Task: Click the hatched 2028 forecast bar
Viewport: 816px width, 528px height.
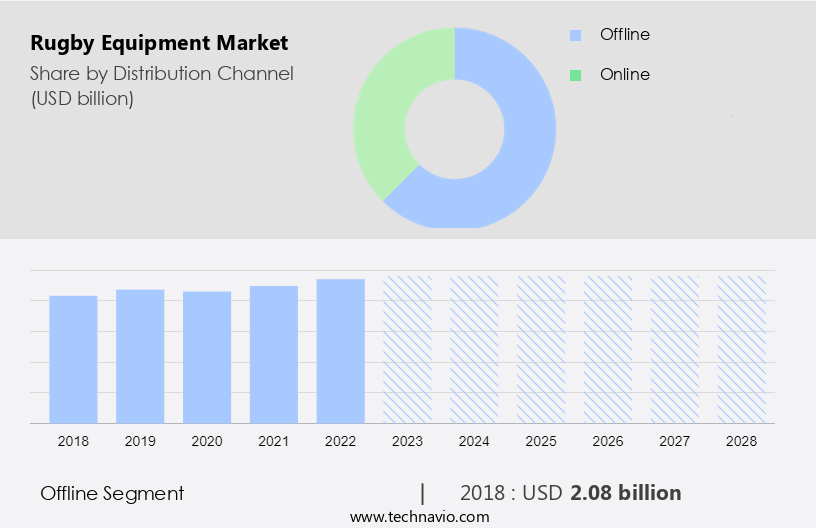Action: coord(741,348)
